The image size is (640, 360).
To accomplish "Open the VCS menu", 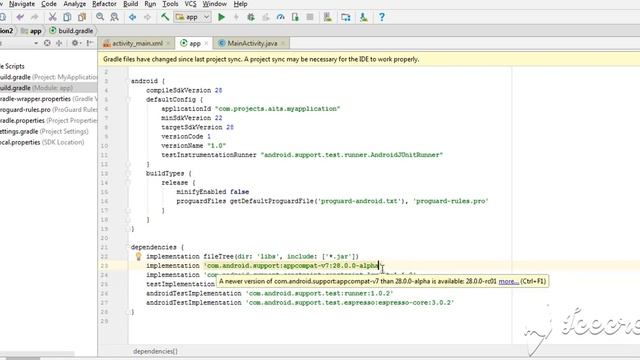I will (191, 4).
